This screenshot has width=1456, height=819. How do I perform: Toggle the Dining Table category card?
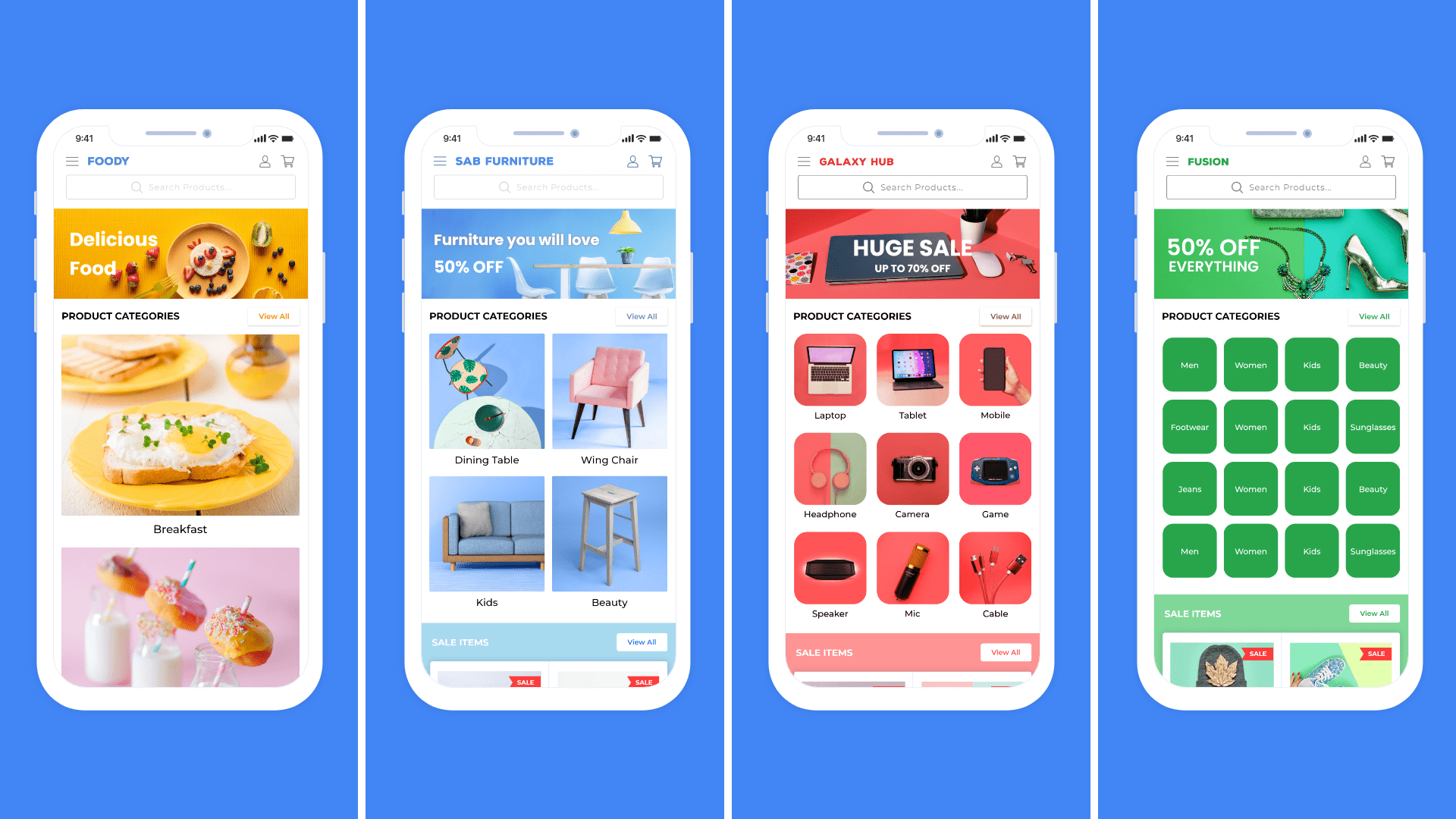point(487,400)
